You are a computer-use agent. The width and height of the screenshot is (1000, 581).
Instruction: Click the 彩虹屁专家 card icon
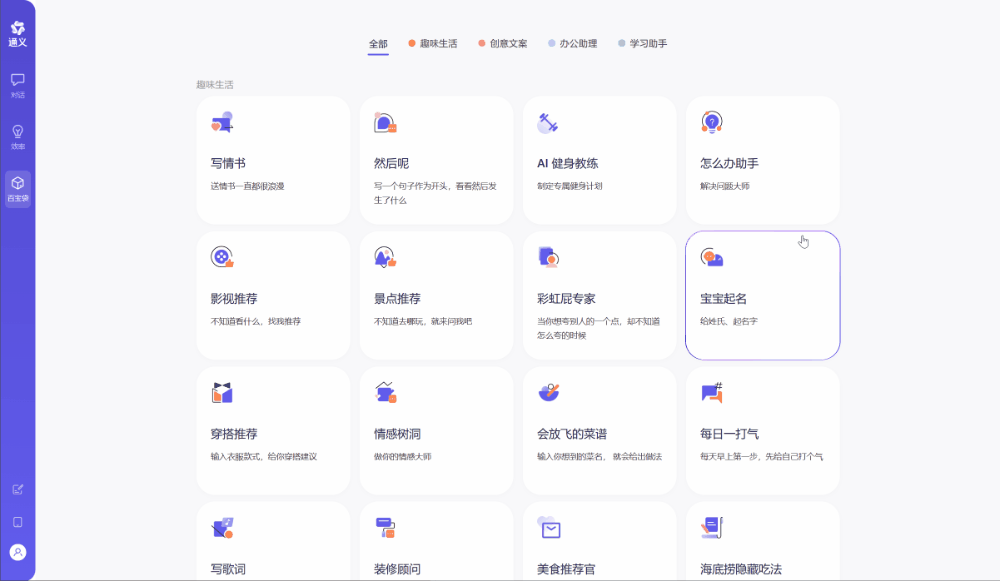tap(548, 257)
